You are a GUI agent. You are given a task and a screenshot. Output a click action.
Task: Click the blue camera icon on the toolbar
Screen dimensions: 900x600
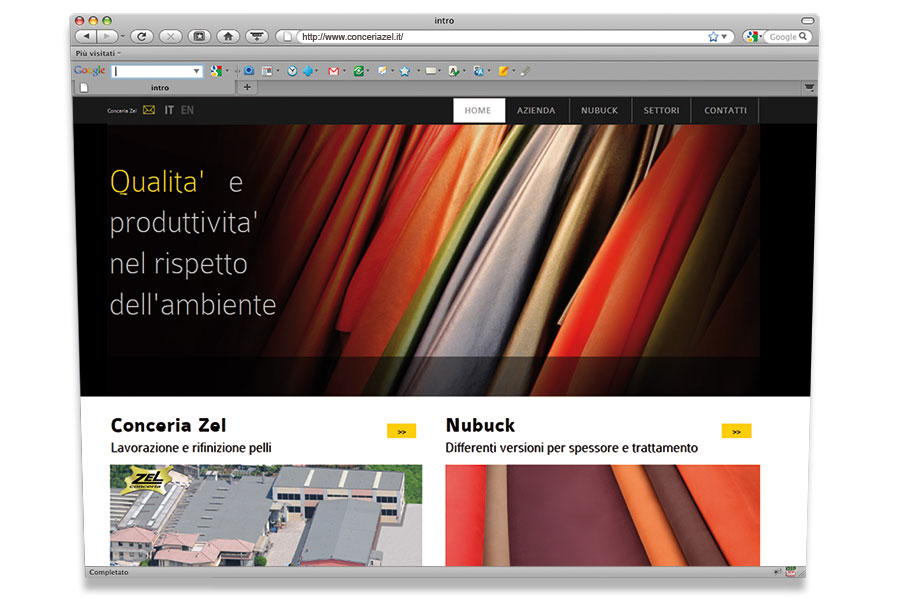[x=249, y=71]
